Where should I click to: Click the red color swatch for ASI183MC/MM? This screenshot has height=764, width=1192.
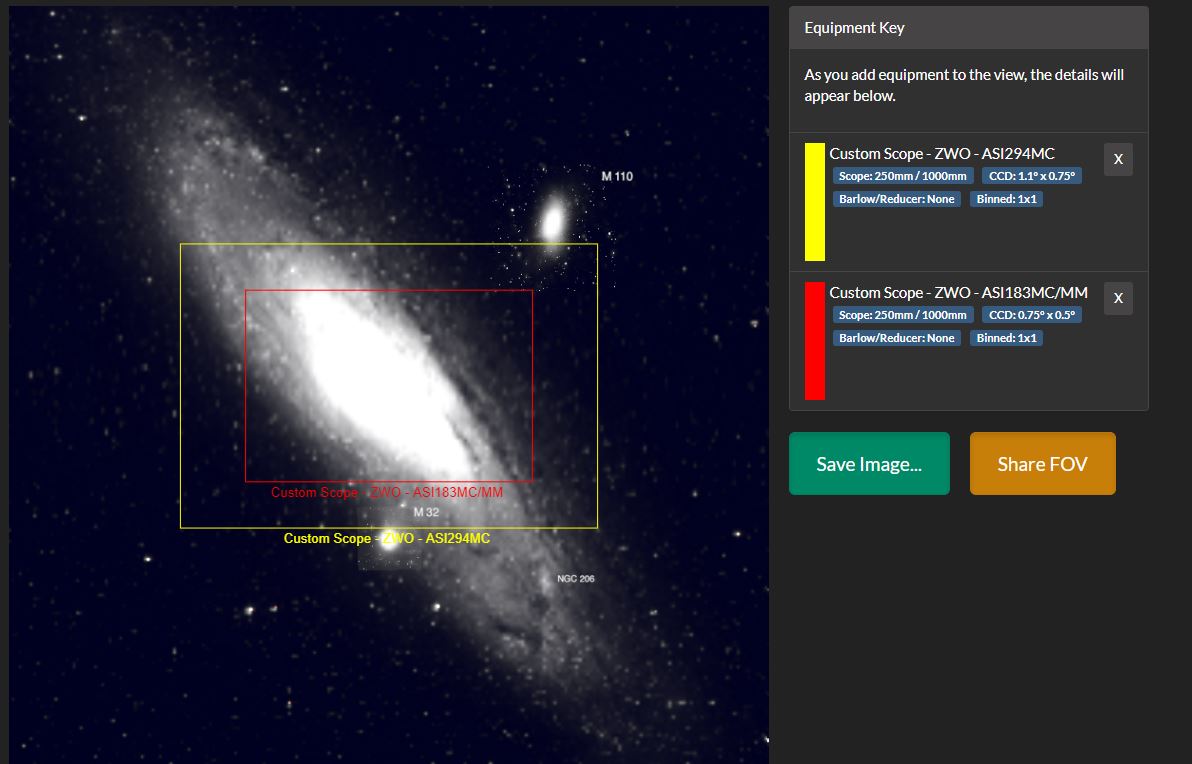point(815,341)
